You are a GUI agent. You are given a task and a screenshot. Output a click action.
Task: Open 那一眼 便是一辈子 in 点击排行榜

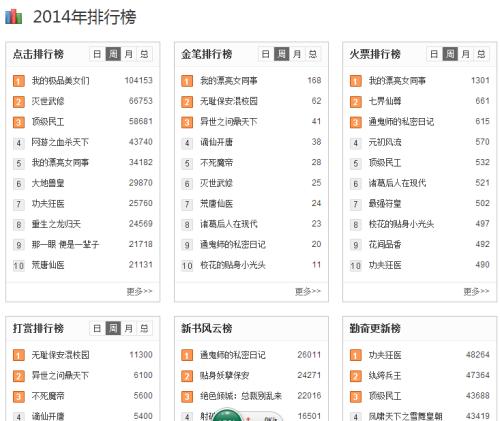coord(65,245)
